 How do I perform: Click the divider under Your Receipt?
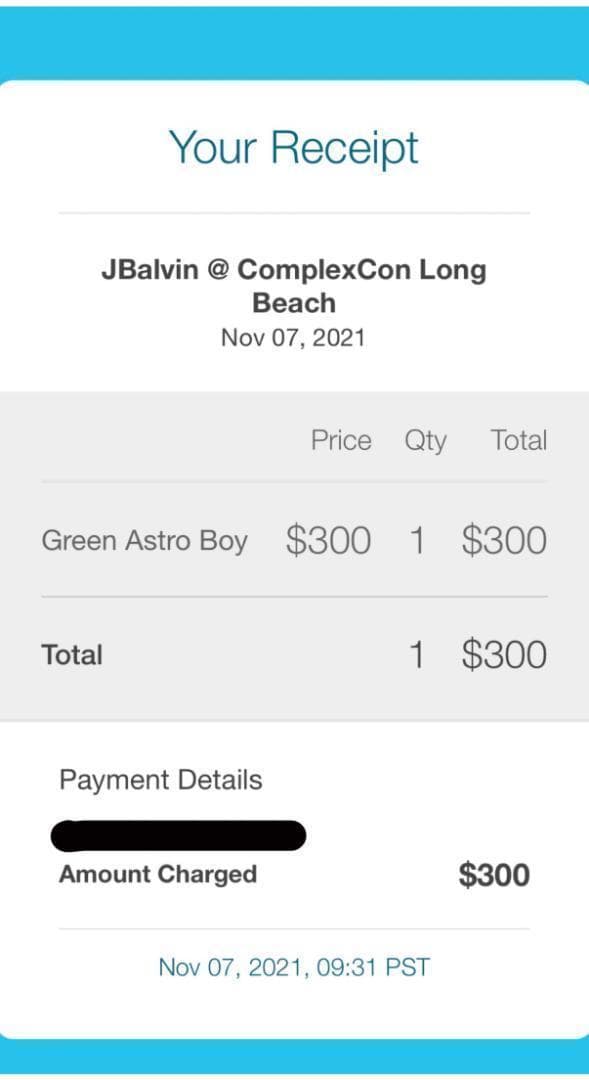[x=294, y=211]
